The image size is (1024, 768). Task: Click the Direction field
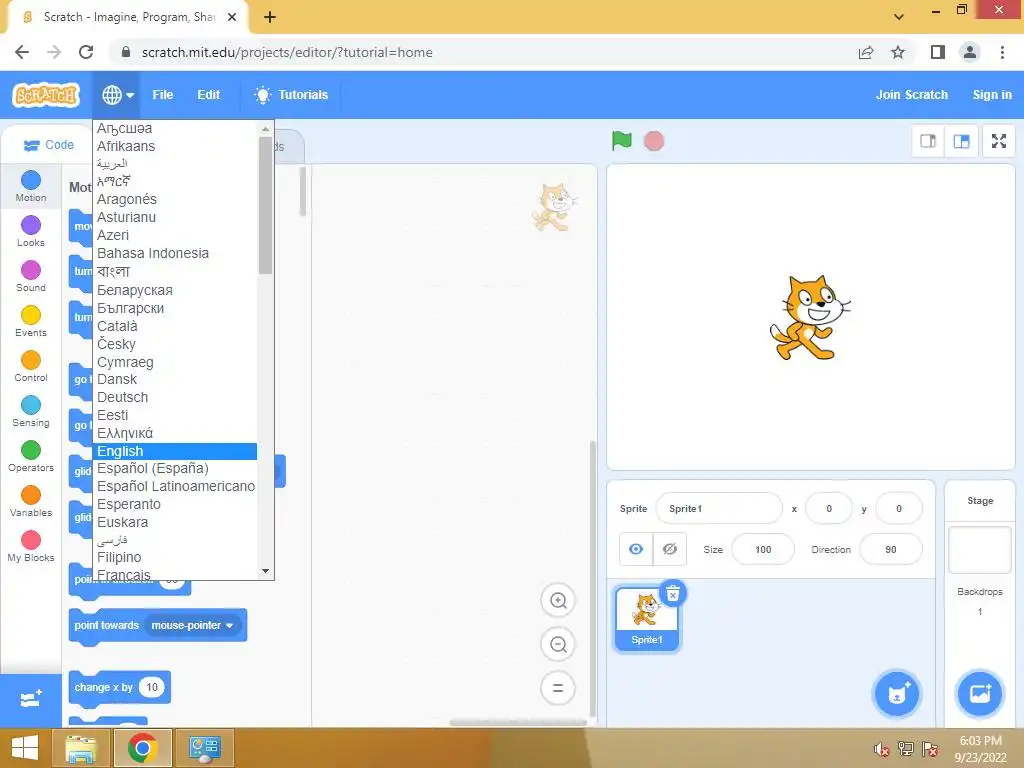pos(891,549)
